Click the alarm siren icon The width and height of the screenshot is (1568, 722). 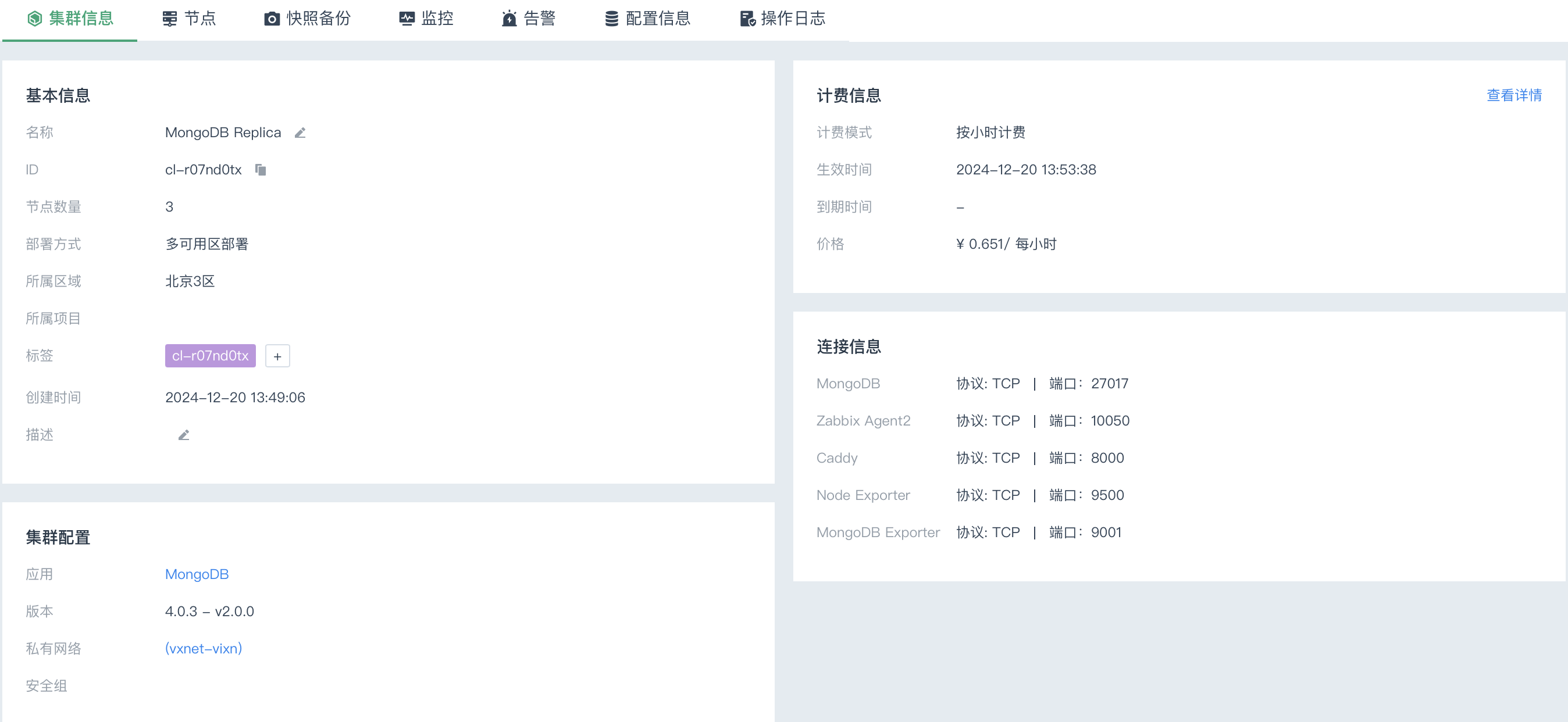click(x=509, y=19)
